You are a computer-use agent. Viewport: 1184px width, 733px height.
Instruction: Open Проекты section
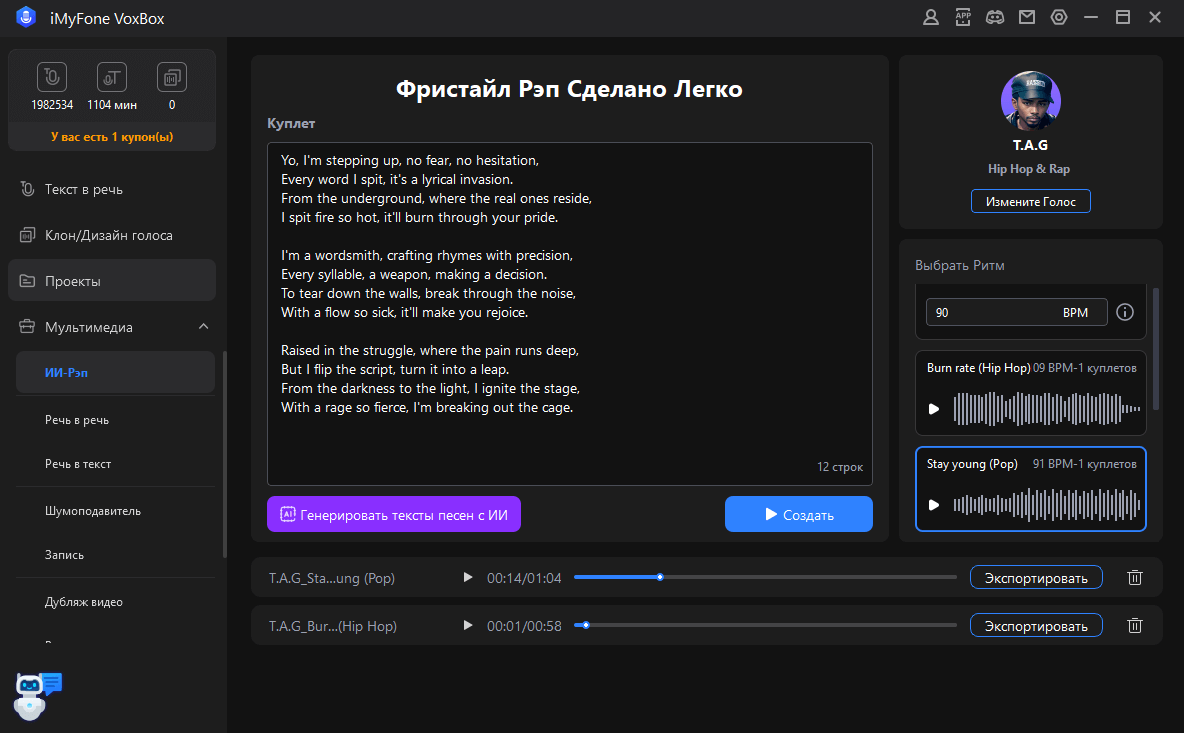click(x=113, y=281)
